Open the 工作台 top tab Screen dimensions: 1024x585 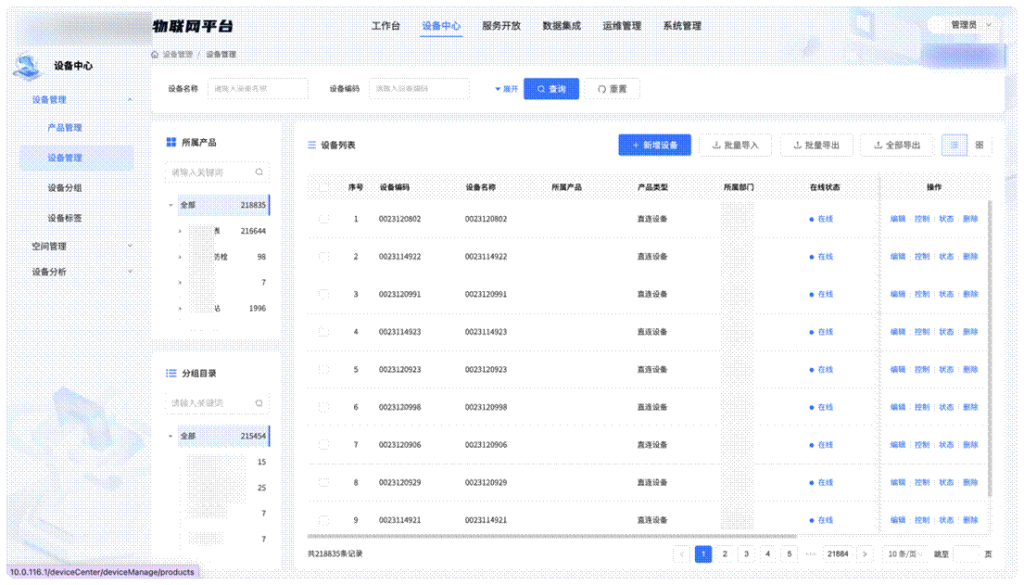point(385,25)
